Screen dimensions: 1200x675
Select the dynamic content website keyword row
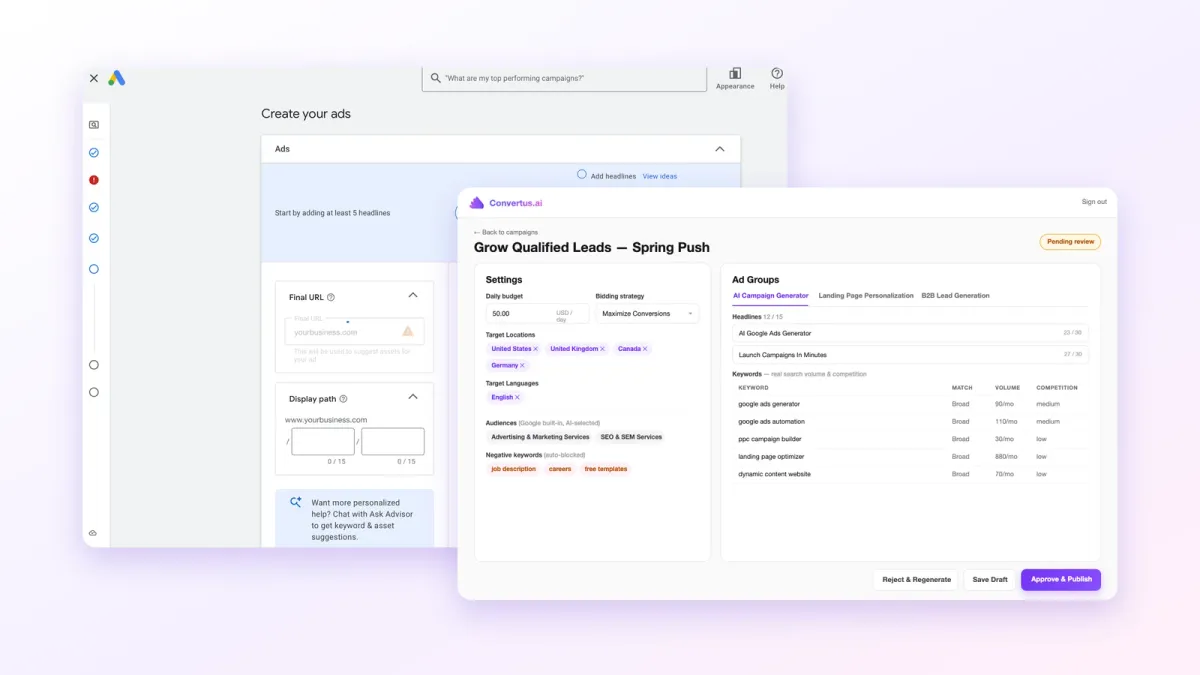(910, 474)
